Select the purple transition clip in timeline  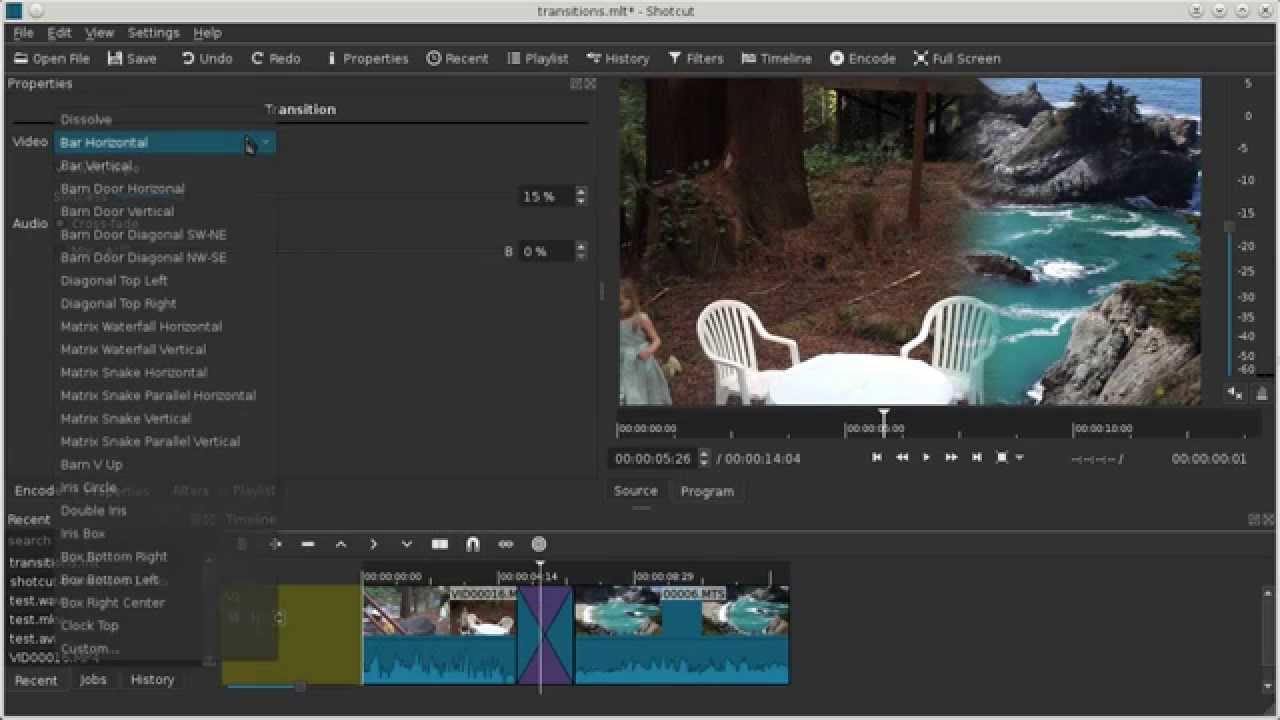click(545, 635)
